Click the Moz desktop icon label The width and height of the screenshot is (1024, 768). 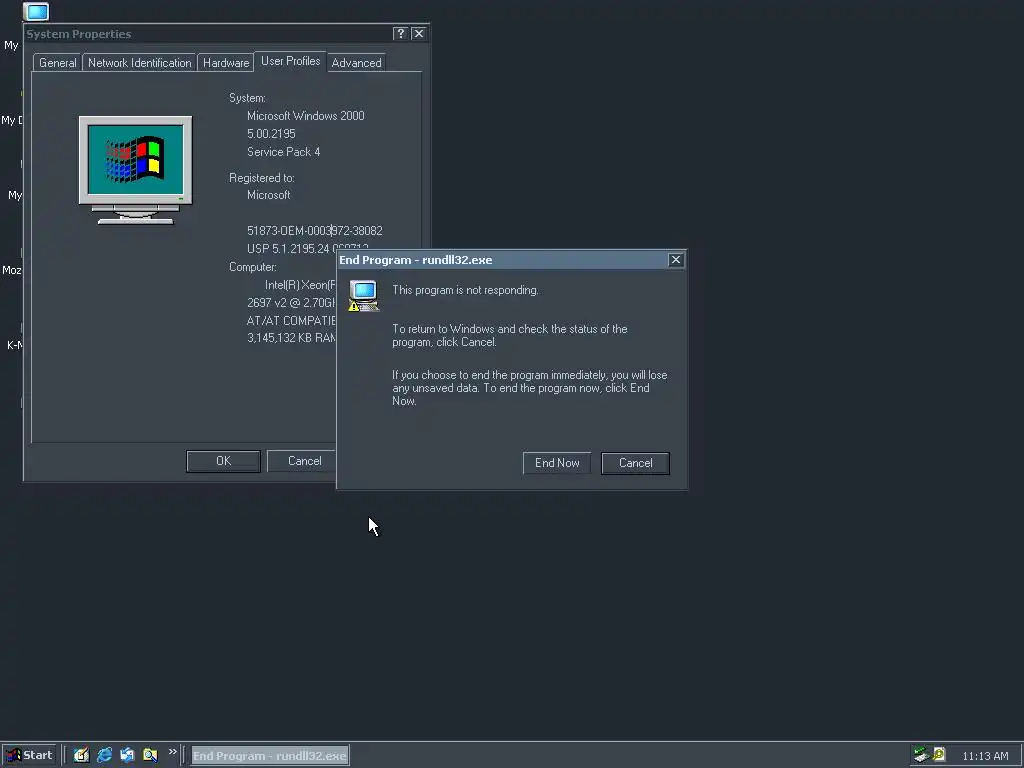pos(12,270)
